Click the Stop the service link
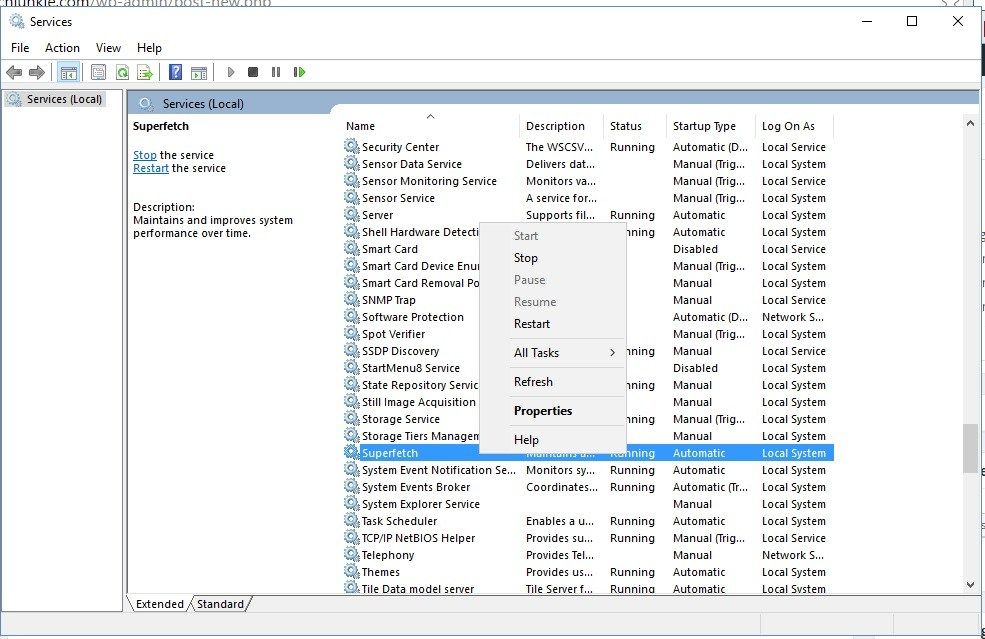The image size is (985, 639). pos(144,155)
